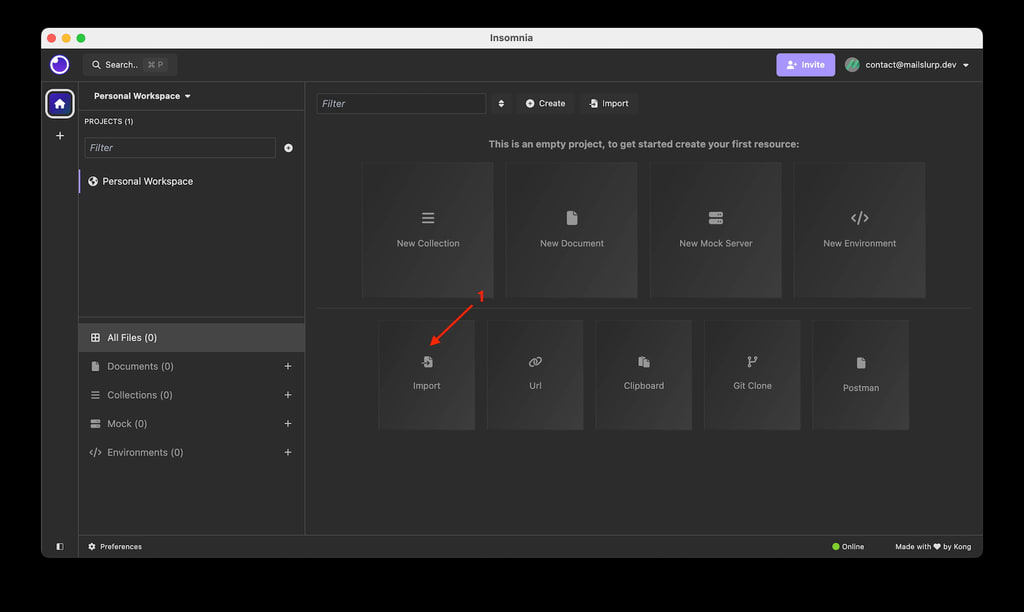Choose the Postman import tile
1024x612 pixels.
click(861, 375)
